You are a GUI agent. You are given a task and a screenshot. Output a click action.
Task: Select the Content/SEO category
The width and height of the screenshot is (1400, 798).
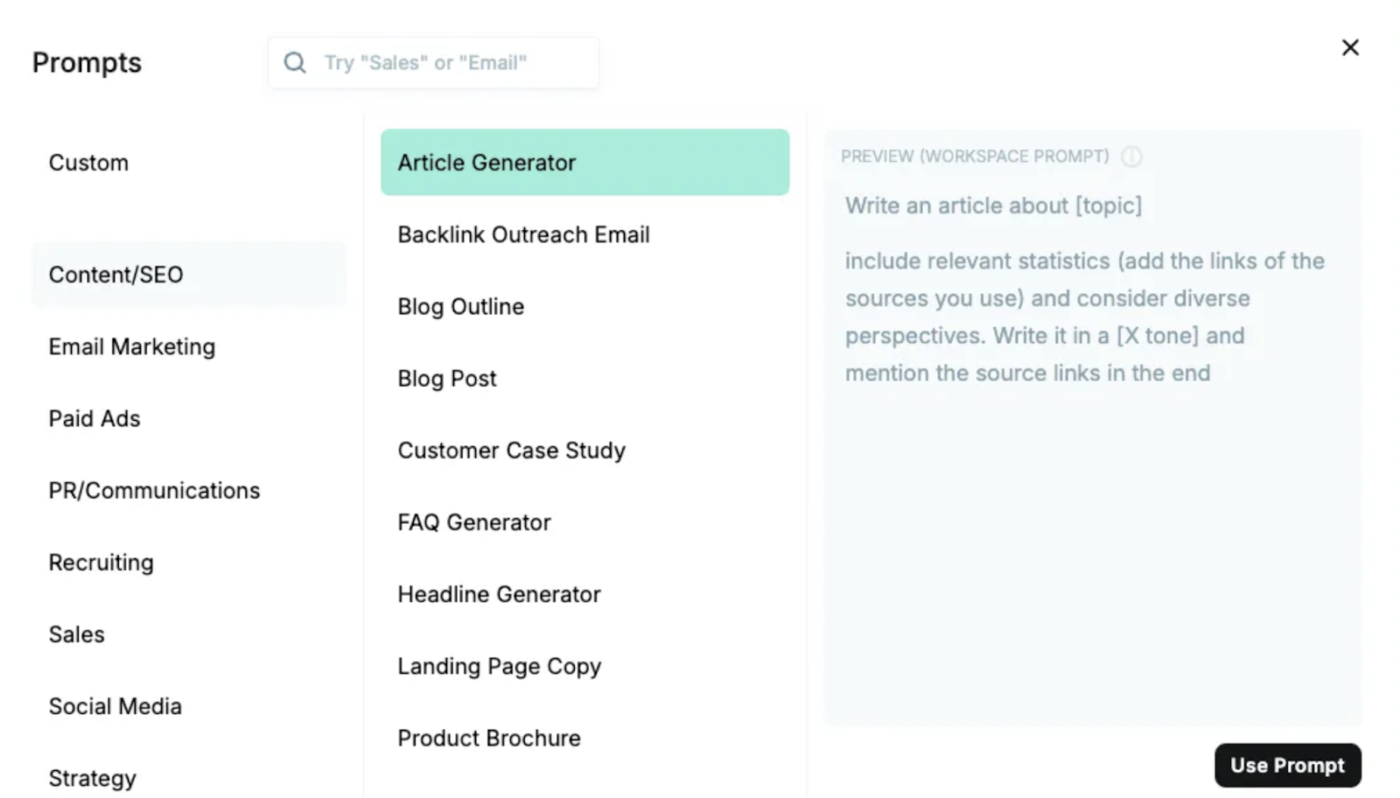189,275
